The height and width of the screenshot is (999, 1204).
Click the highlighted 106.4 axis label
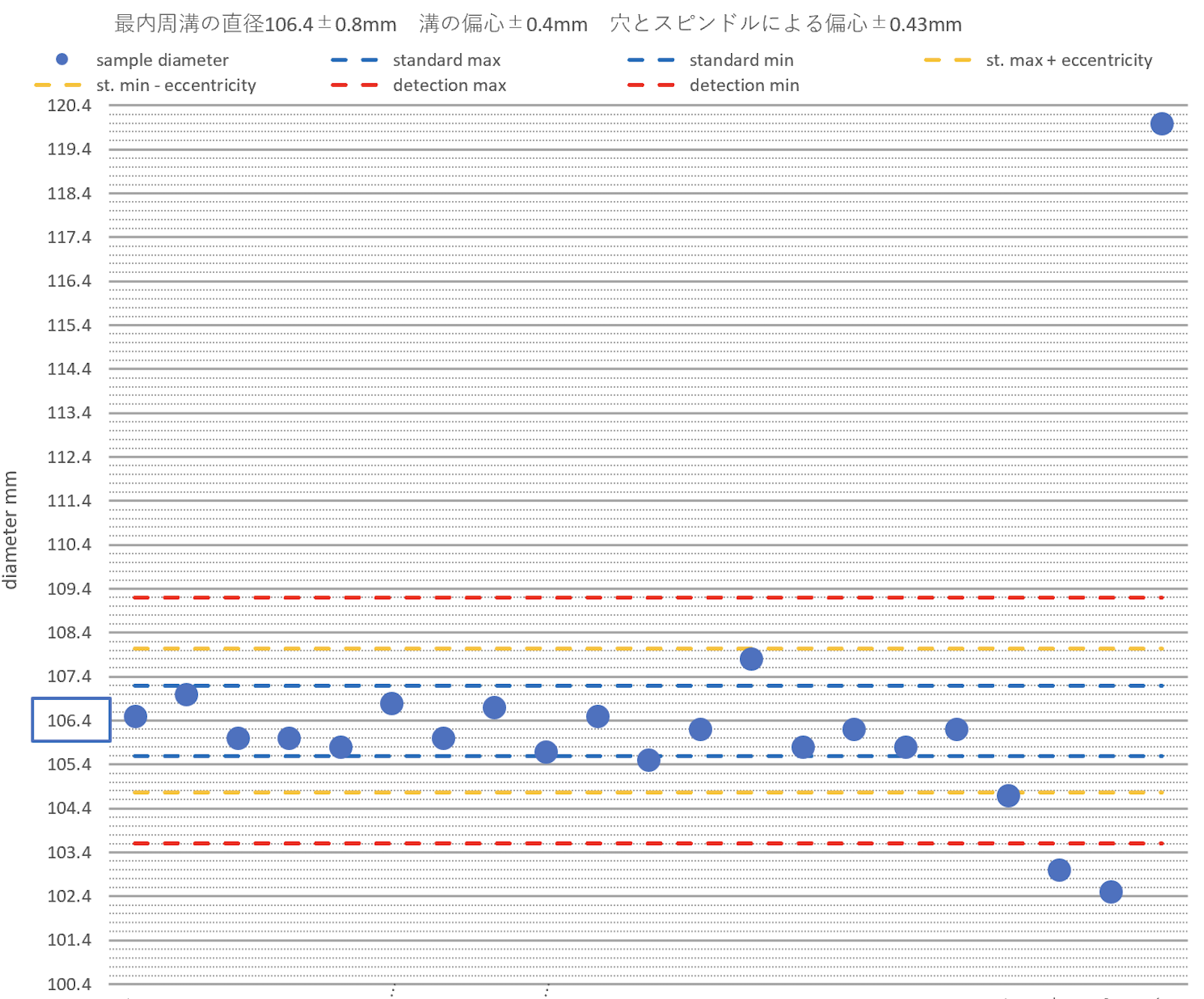pos(70,720)
